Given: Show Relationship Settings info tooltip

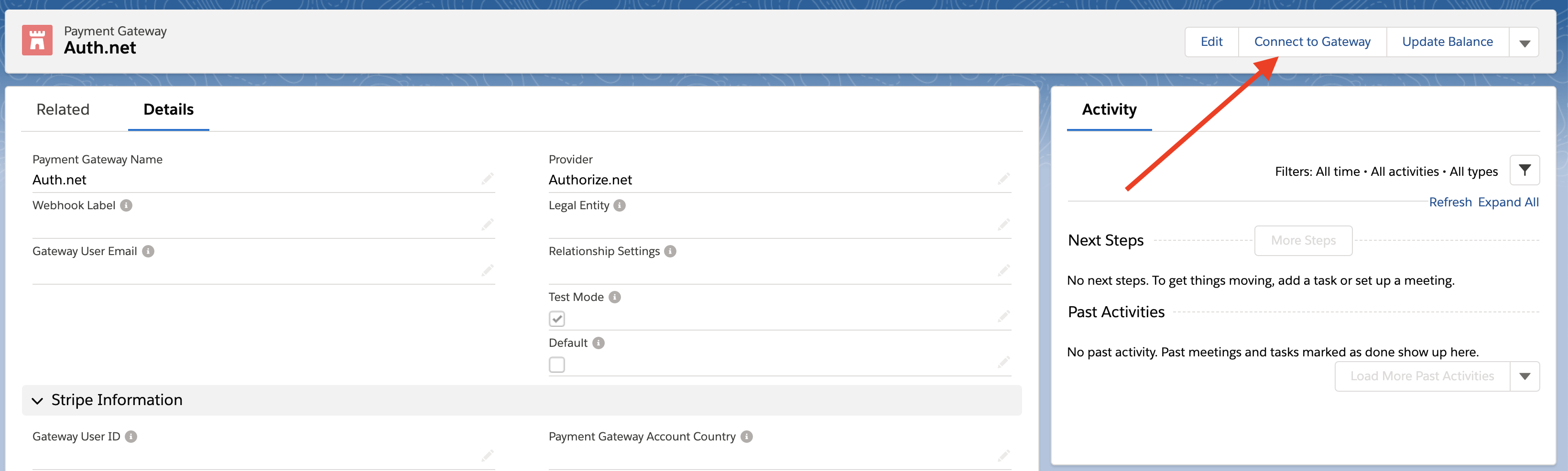Looking at the screenshot, I should [670, 251].
